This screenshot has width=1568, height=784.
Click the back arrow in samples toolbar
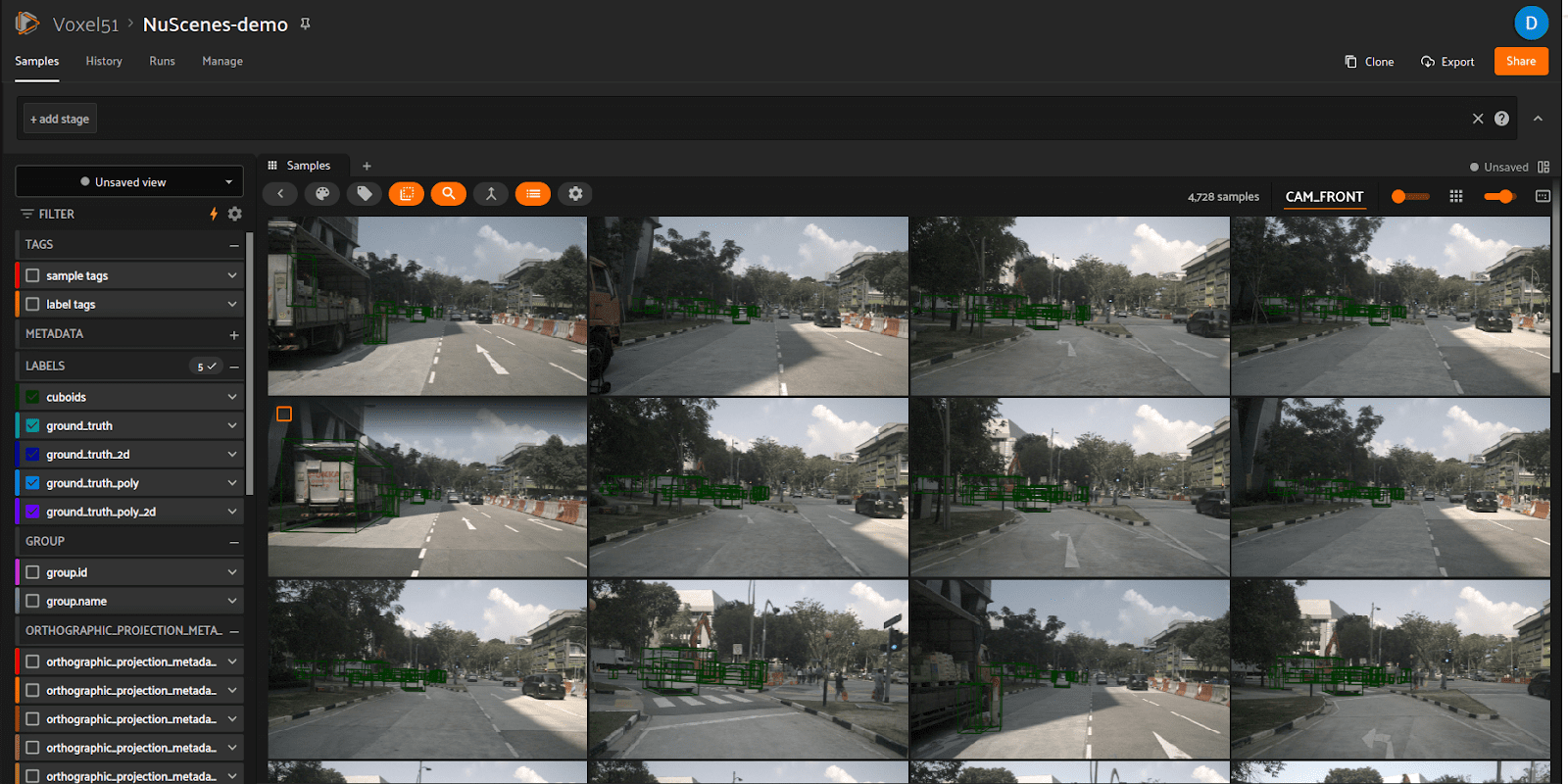pos(280,194)
